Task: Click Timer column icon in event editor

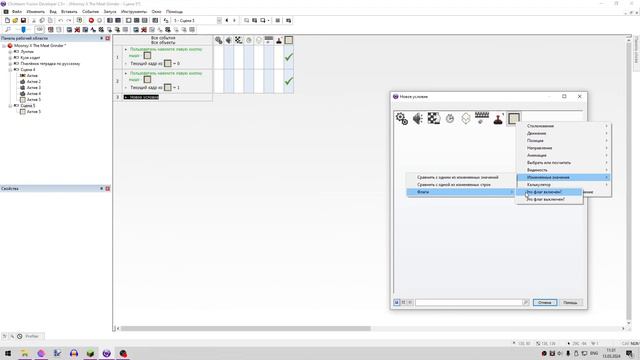Action: click(249, 40)
